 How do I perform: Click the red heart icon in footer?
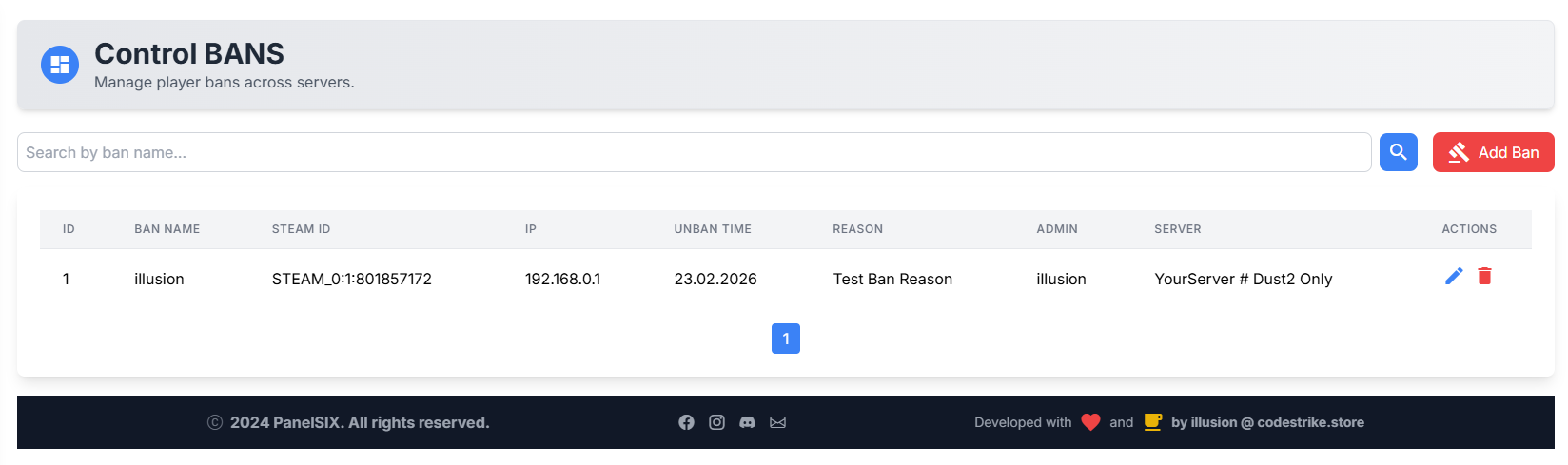coord(1090,422)
